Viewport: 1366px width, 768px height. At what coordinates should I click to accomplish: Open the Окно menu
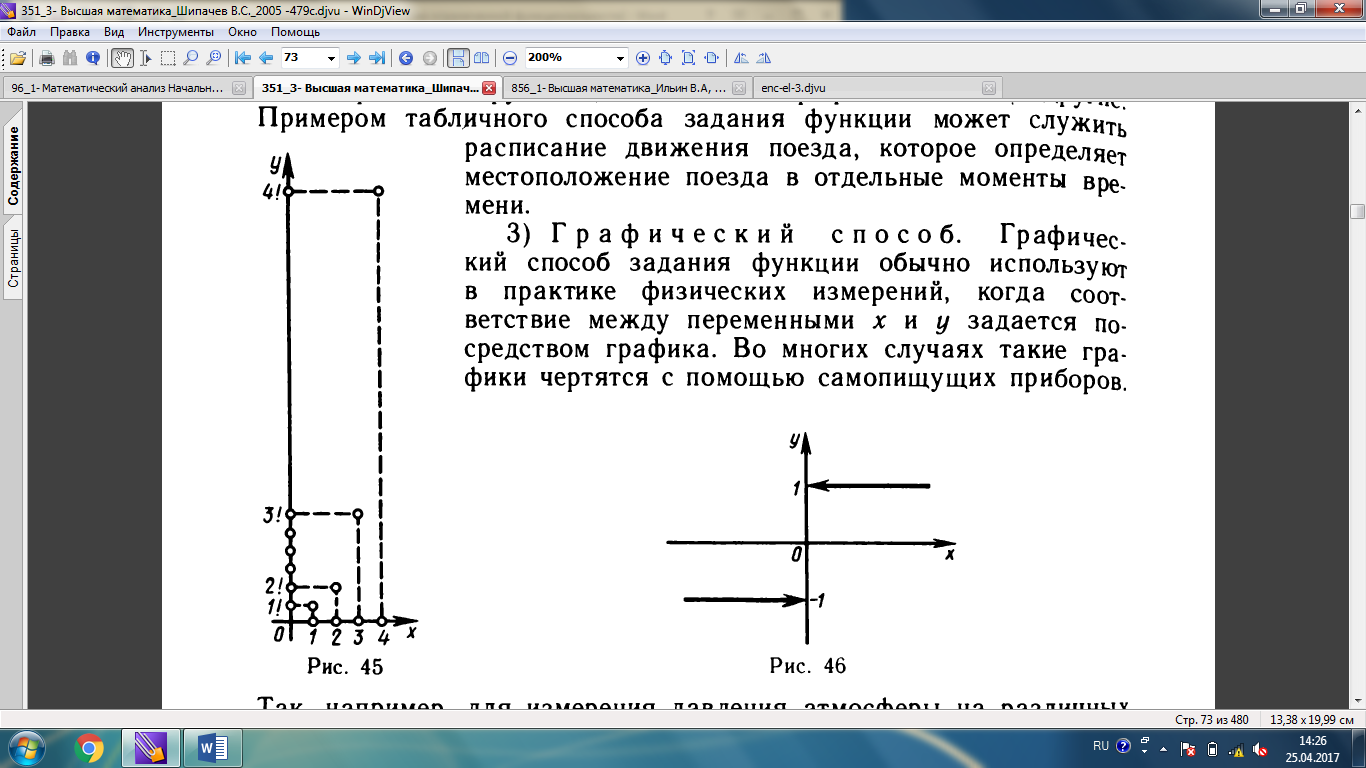click(242, 32)
